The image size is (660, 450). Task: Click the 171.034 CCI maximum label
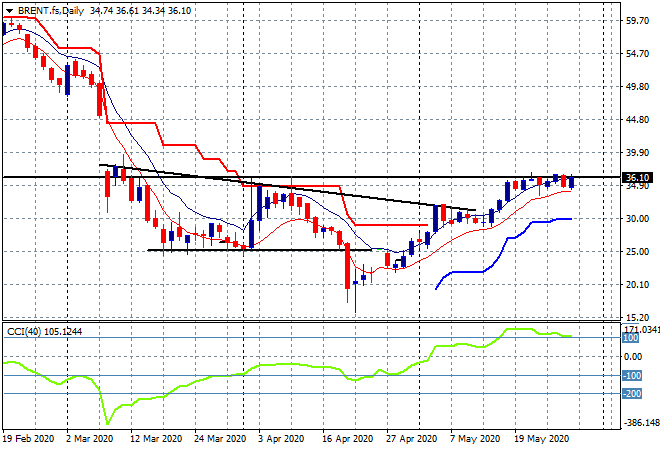click(x=641, y=329)
